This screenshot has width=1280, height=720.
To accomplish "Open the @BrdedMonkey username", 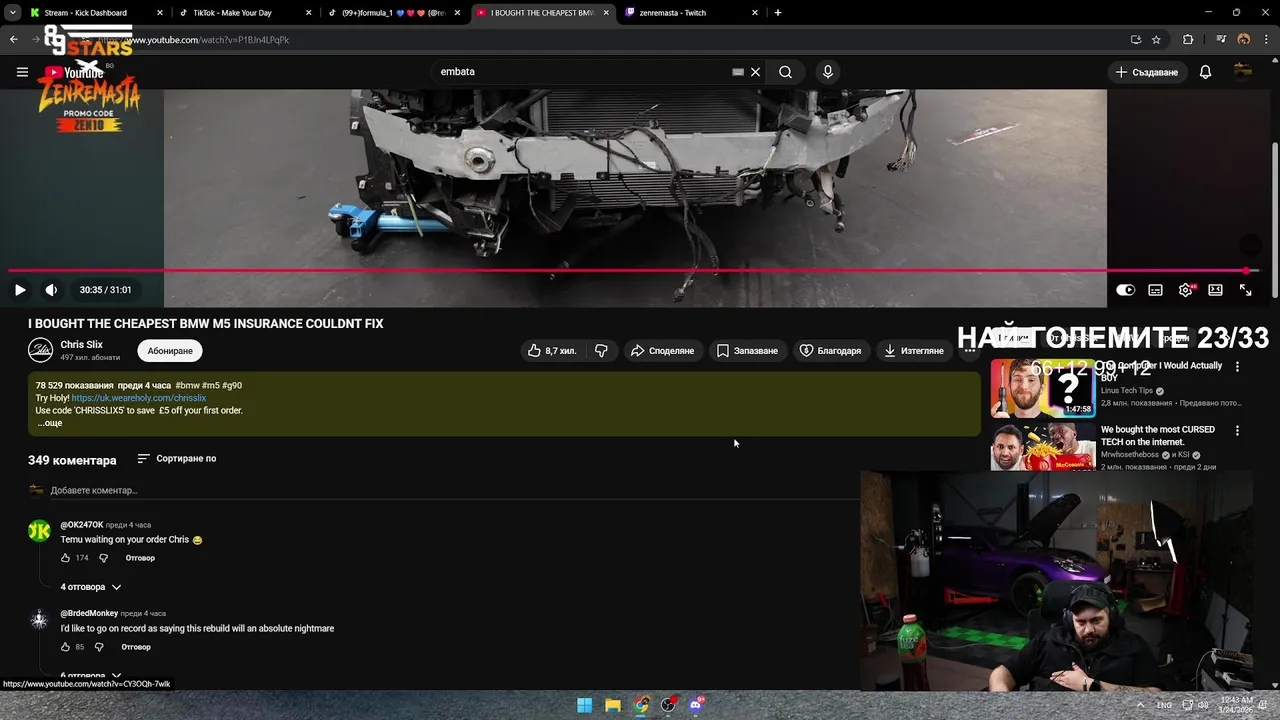I will tap(89, 613).
